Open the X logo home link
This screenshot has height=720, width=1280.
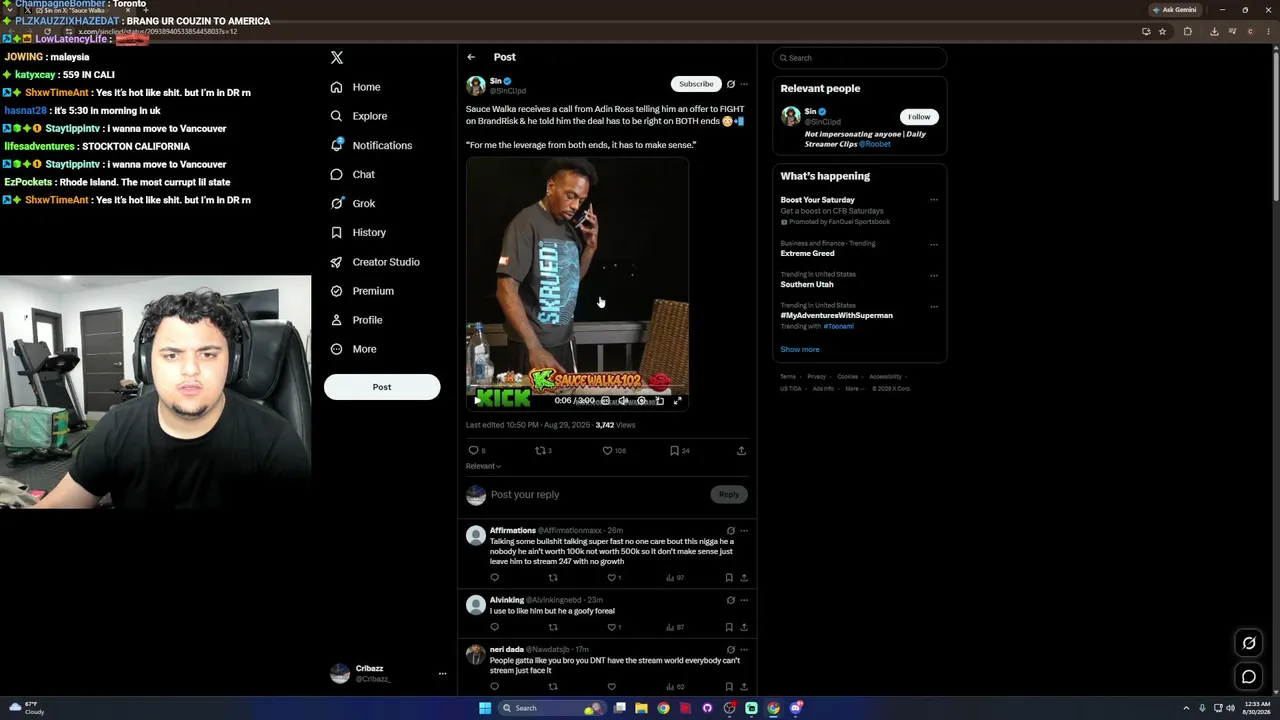(337, 58)
